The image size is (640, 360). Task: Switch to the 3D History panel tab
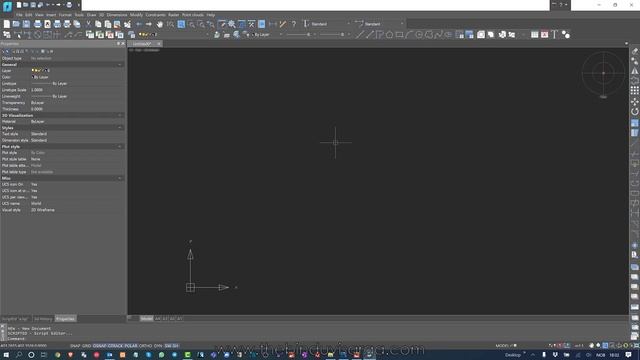tap(43, 319)
